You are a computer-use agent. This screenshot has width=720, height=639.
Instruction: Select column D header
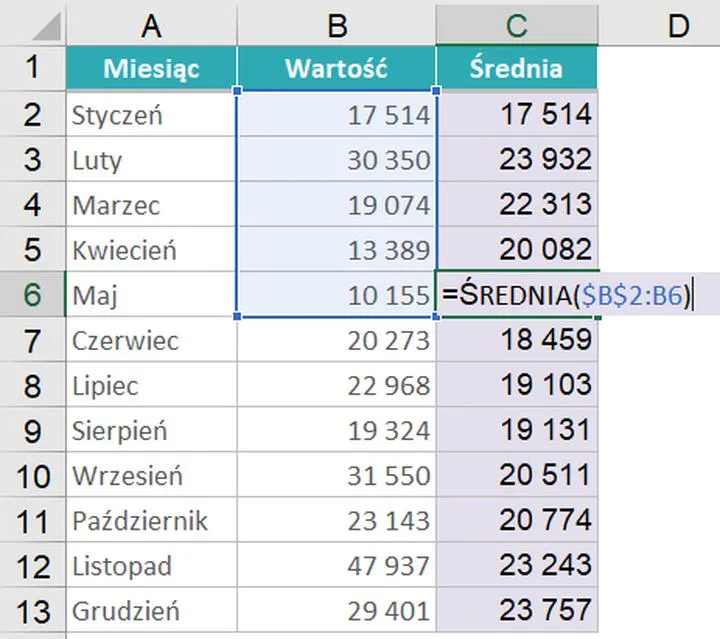tap(678, 24)
